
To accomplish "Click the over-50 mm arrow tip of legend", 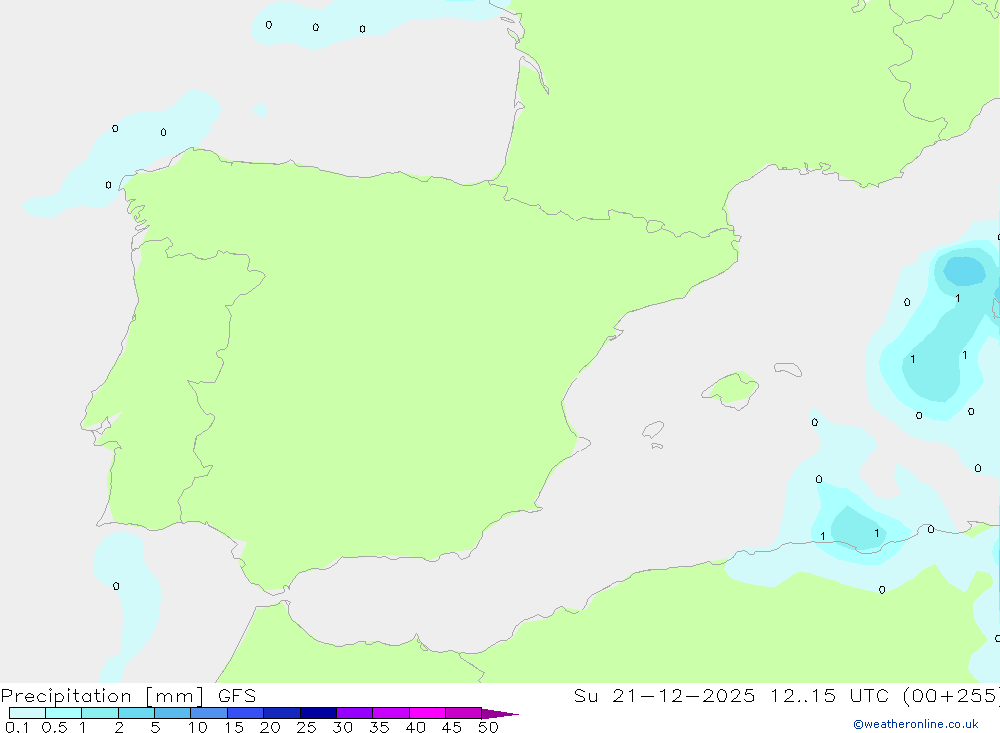I will pyautogui.click(x=499, y=714).
